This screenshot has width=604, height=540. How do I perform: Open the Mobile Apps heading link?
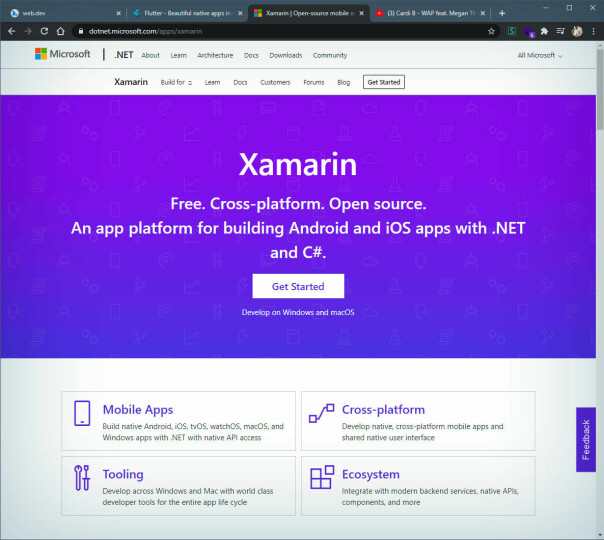pos(138,410)
